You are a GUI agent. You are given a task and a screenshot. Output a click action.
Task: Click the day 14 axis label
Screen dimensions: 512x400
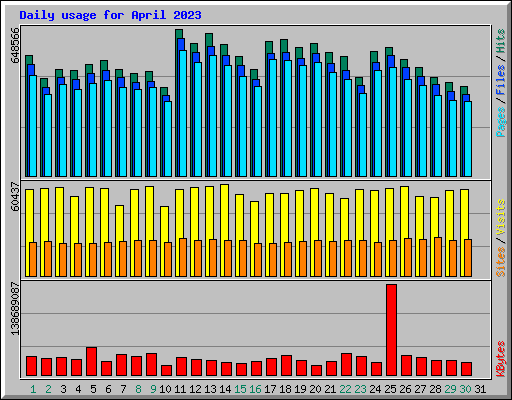[225, 389]
